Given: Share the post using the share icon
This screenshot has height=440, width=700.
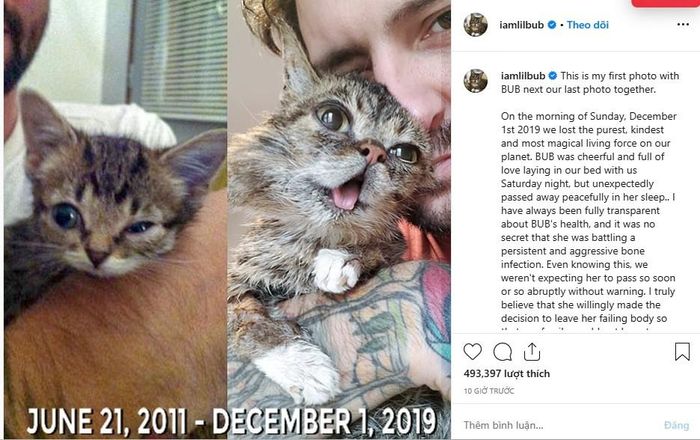Looking at the screenshot, I should 532,352.
